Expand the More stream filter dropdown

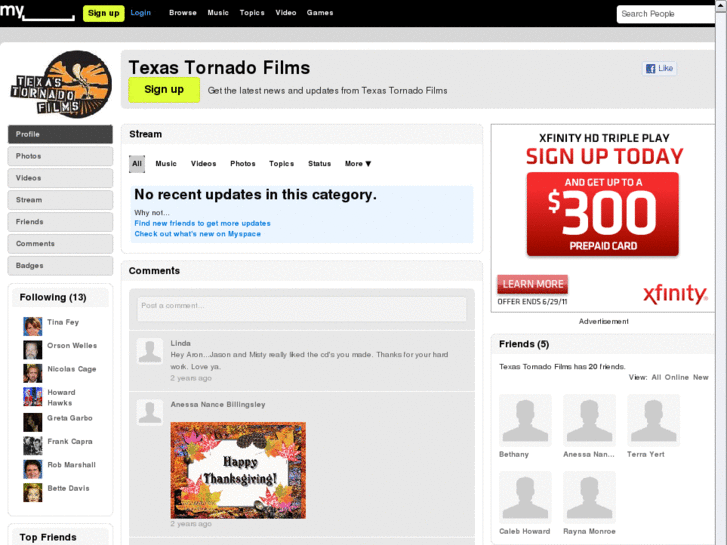coord(357,164)
